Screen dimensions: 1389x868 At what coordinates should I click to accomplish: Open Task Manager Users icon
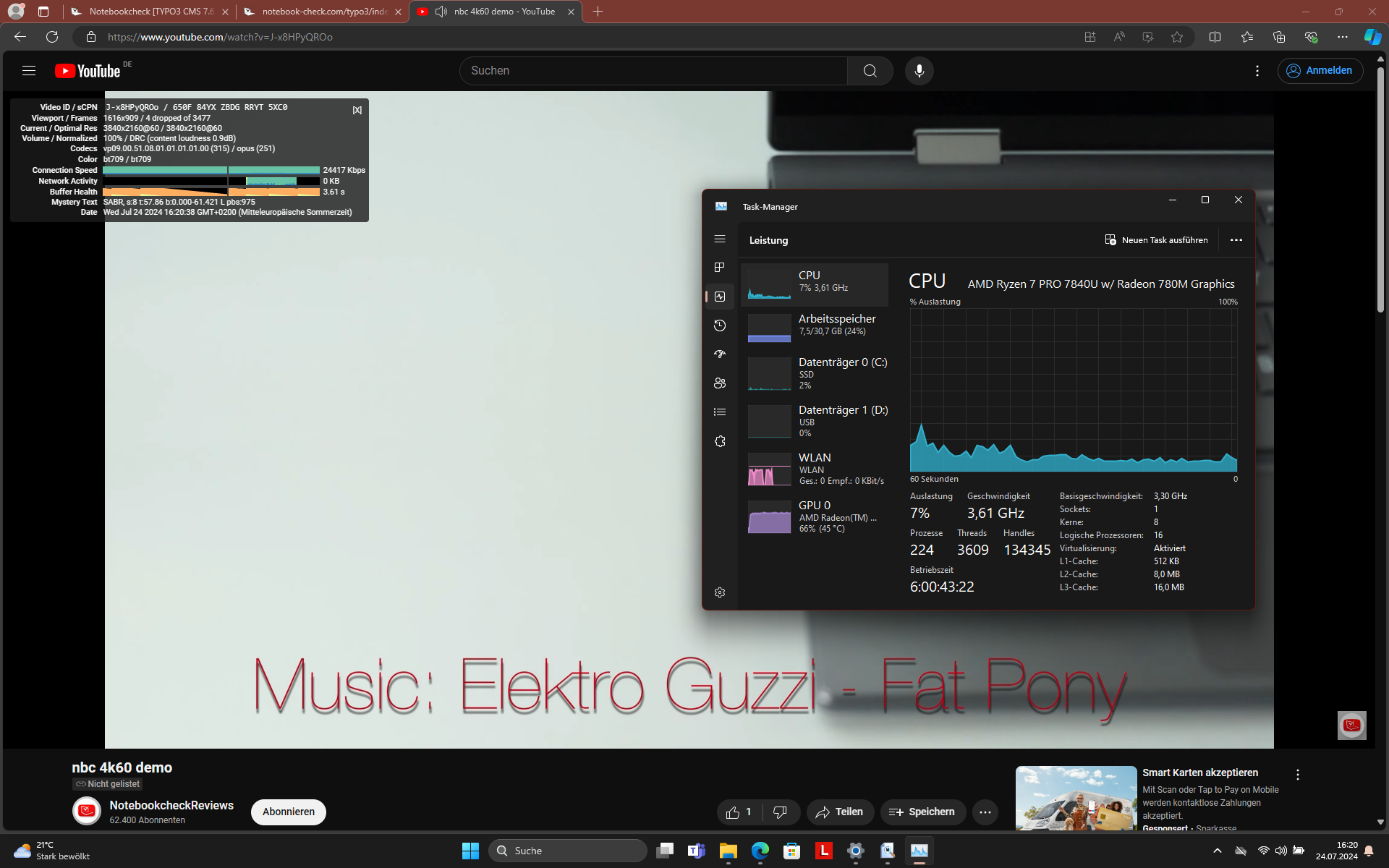[719, 383]
